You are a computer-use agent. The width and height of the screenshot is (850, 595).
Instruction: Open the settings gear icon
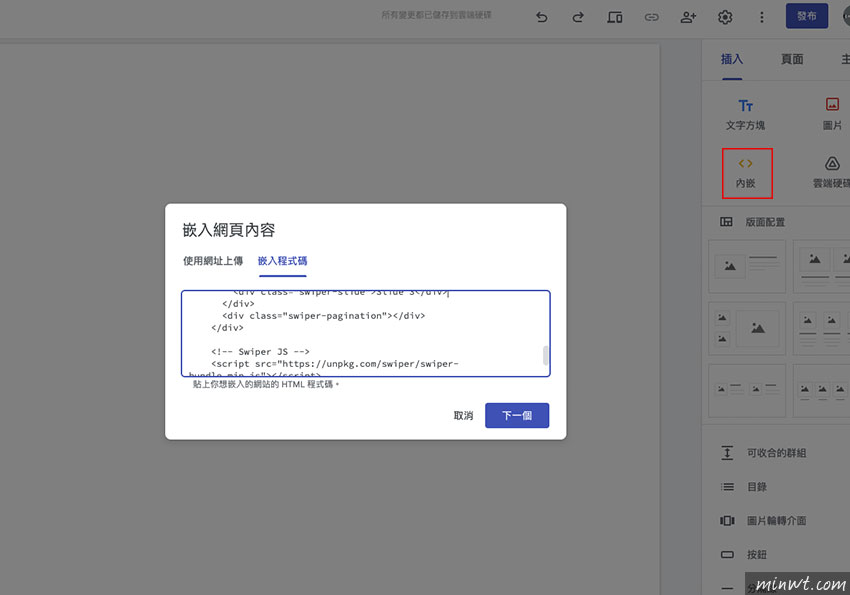tap(725, 17)
